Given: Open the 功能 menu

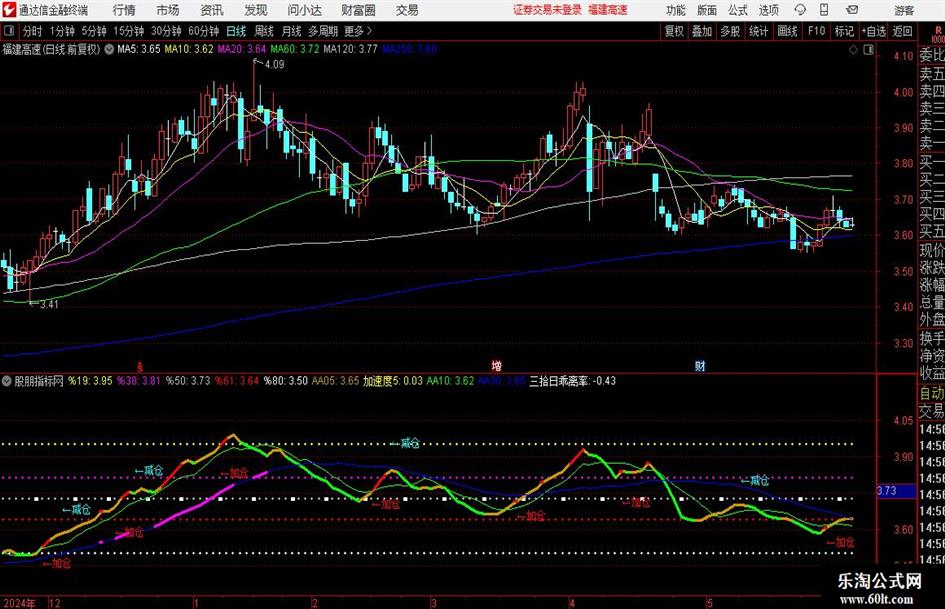Looking at the screenshot, I should (676, 10).
